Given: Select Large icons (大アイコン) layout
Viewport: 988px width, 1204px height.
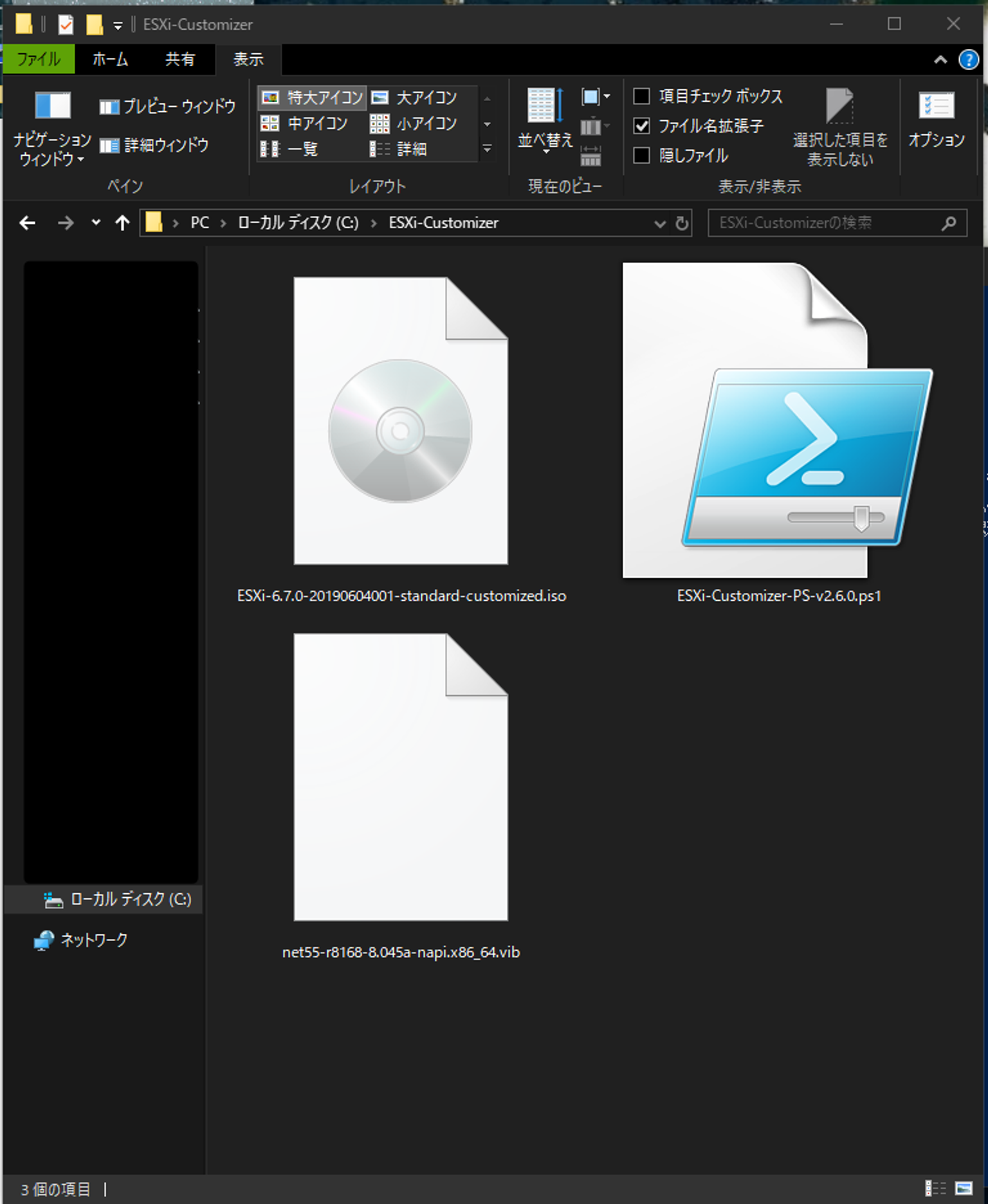Looking at the screenshot, I should pos(415,97).
